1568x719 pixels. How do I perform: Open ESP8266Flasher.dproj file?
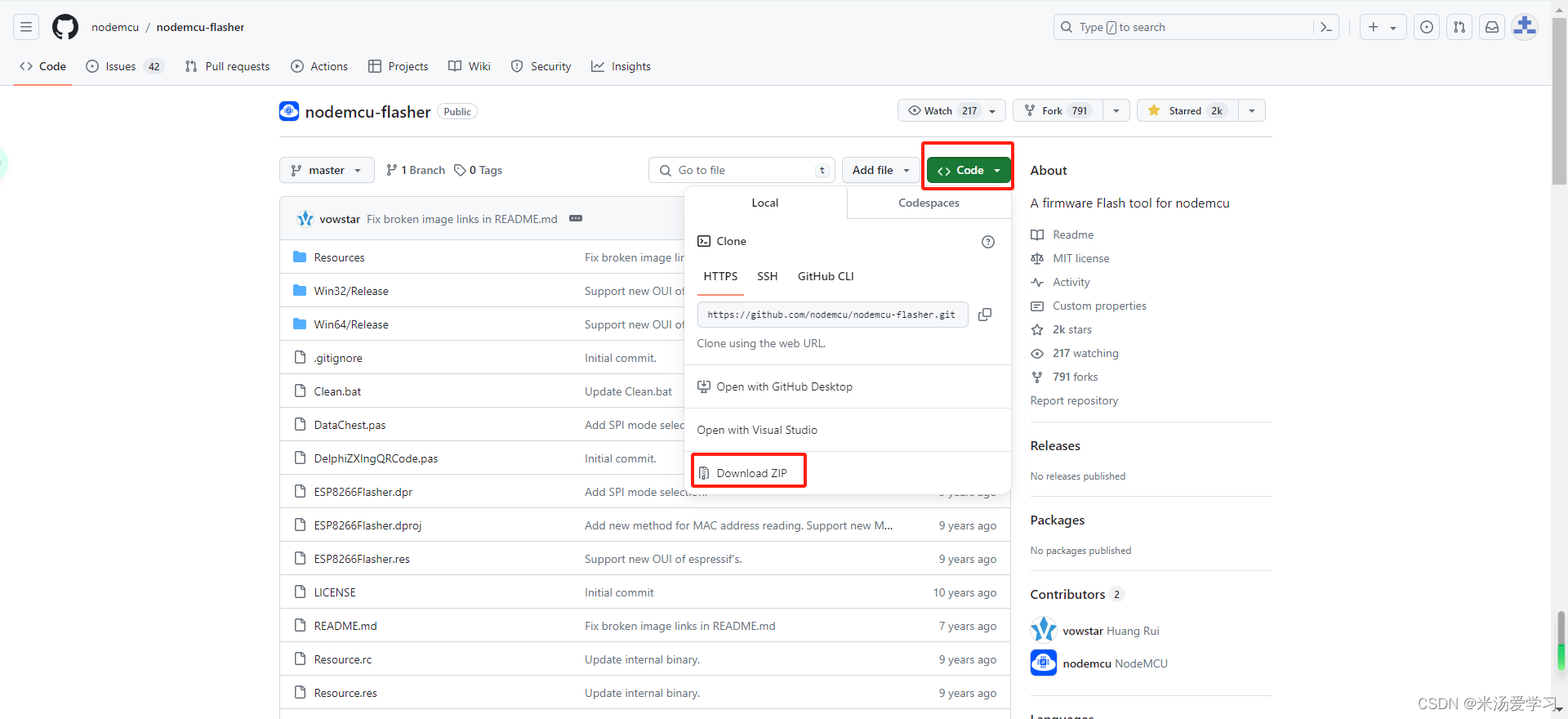tap(367, 525)
